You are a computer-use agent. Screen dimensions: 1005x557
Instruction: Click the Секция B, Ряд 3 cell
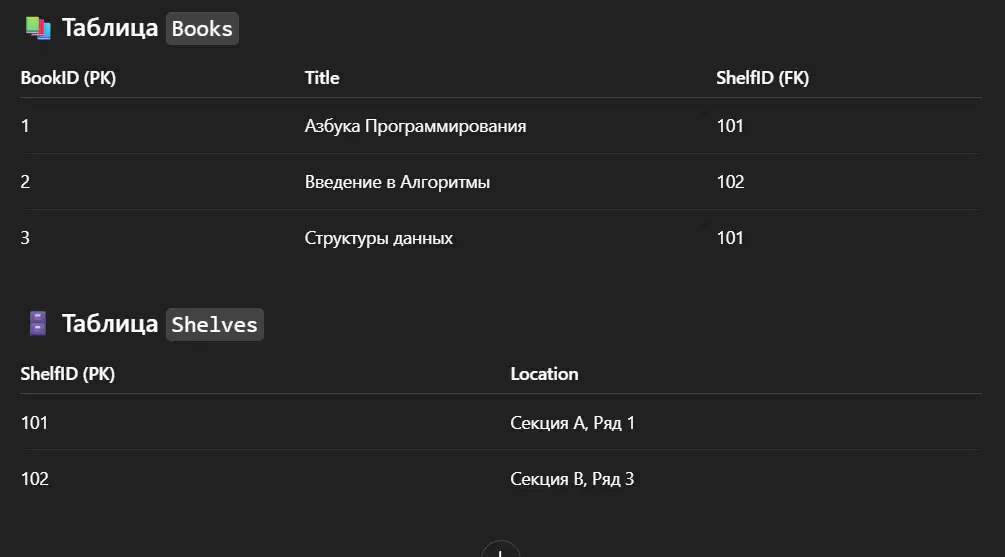coord(572,479)
